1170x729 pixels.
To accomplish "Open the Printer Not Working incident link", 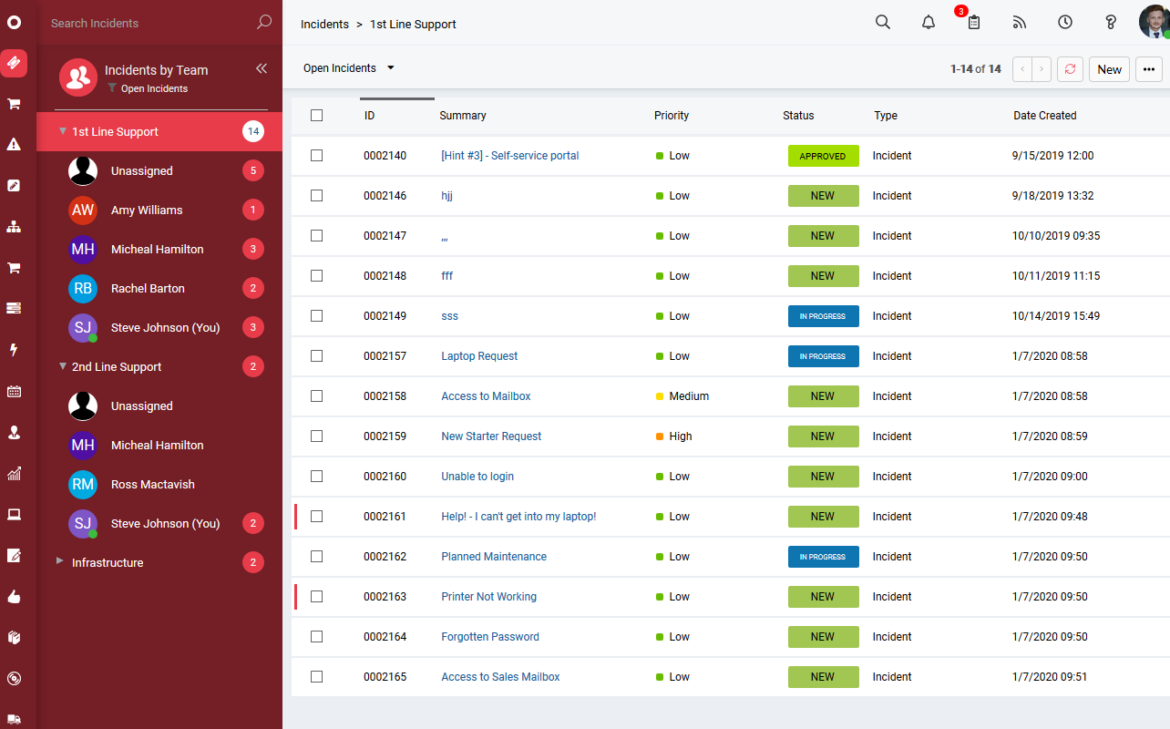I will [488, 597].
